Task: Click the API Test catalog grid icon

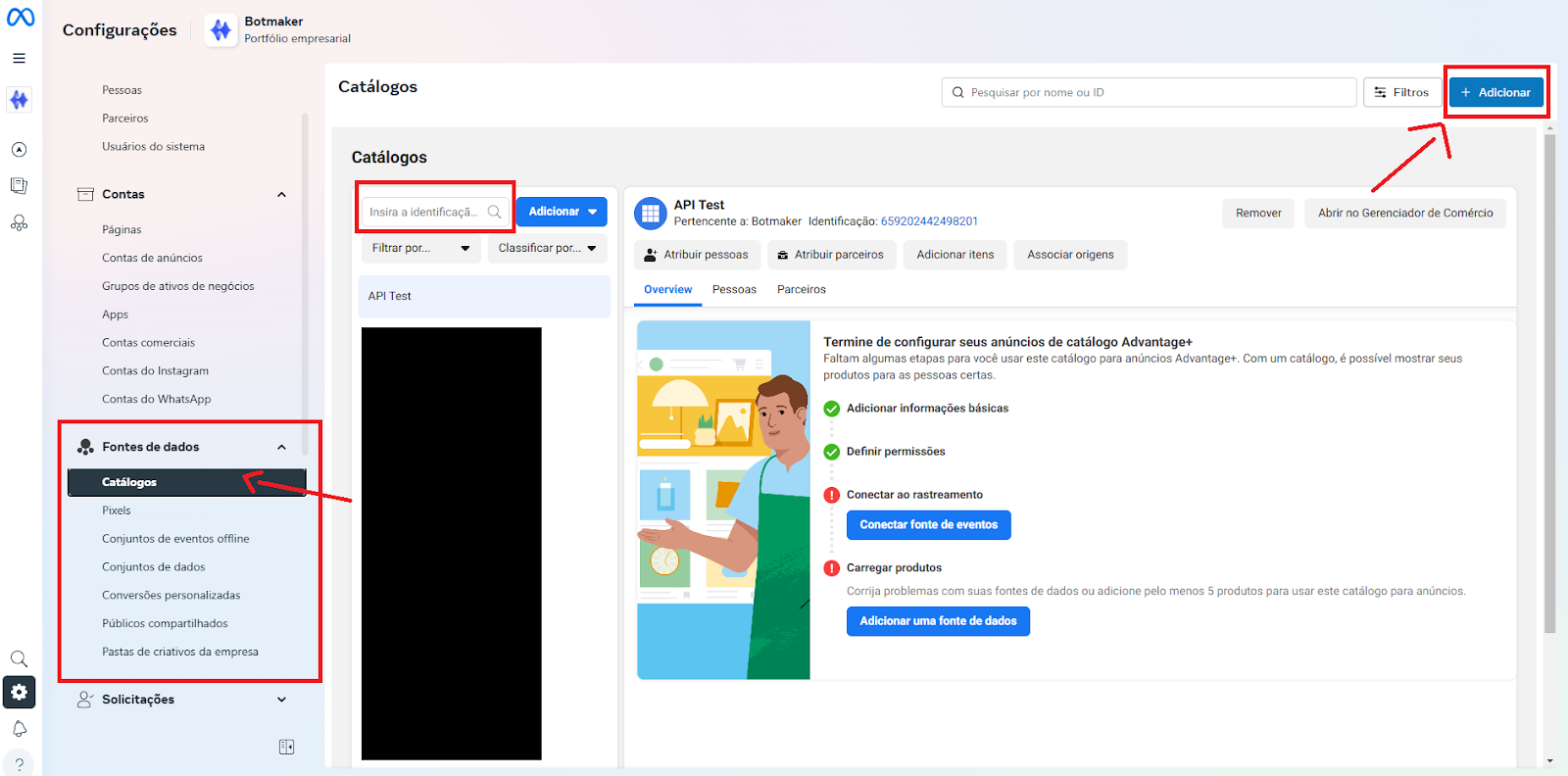Action: coord(651,213)
